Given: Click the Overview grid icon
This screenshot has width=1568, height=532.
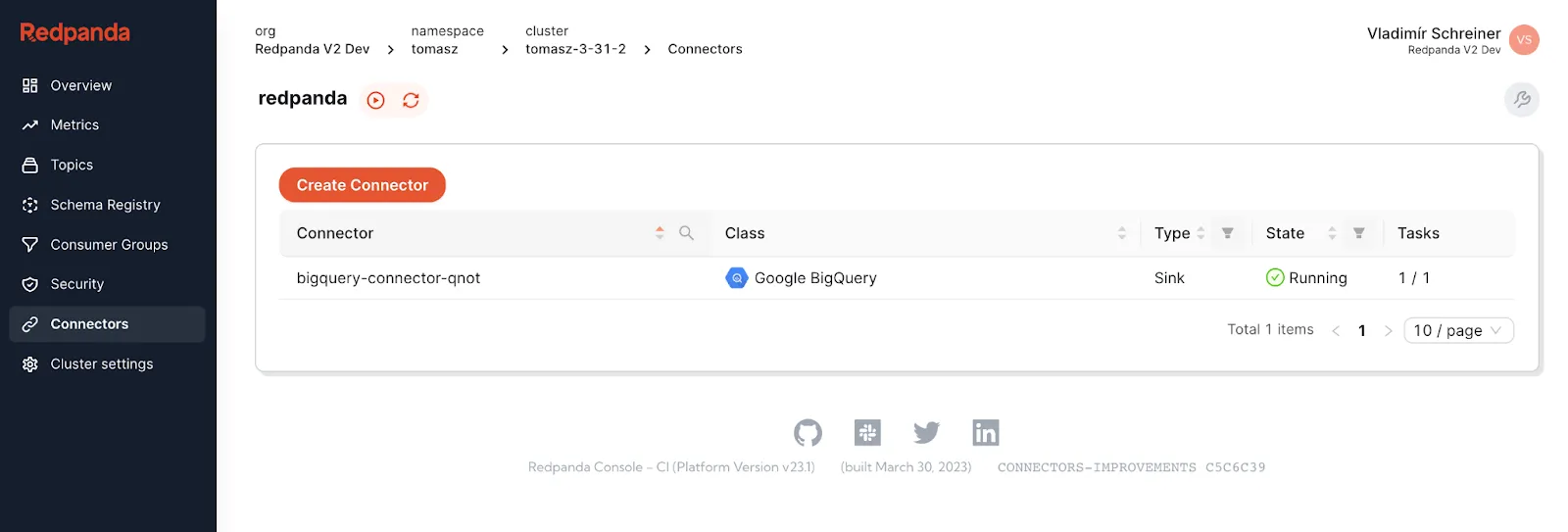Looking at the screenshot, I should pyautogui.click(x=30, y=85).
